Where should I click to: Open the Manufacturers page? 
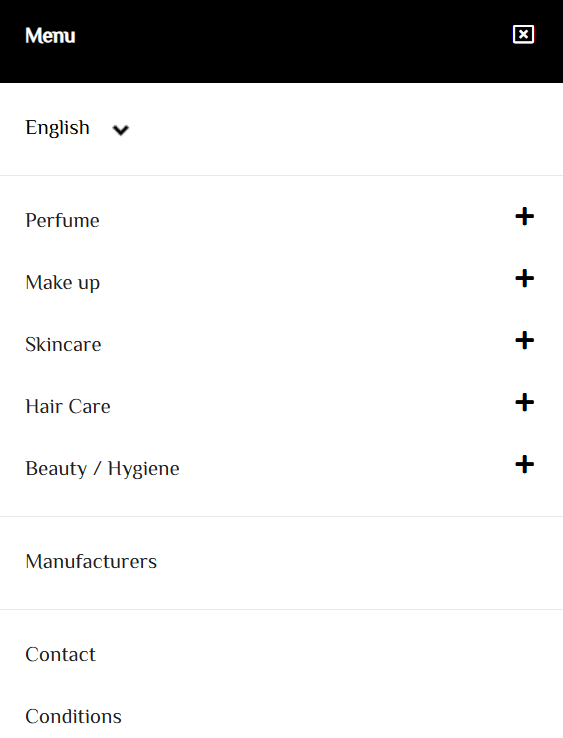pos(91,562)
